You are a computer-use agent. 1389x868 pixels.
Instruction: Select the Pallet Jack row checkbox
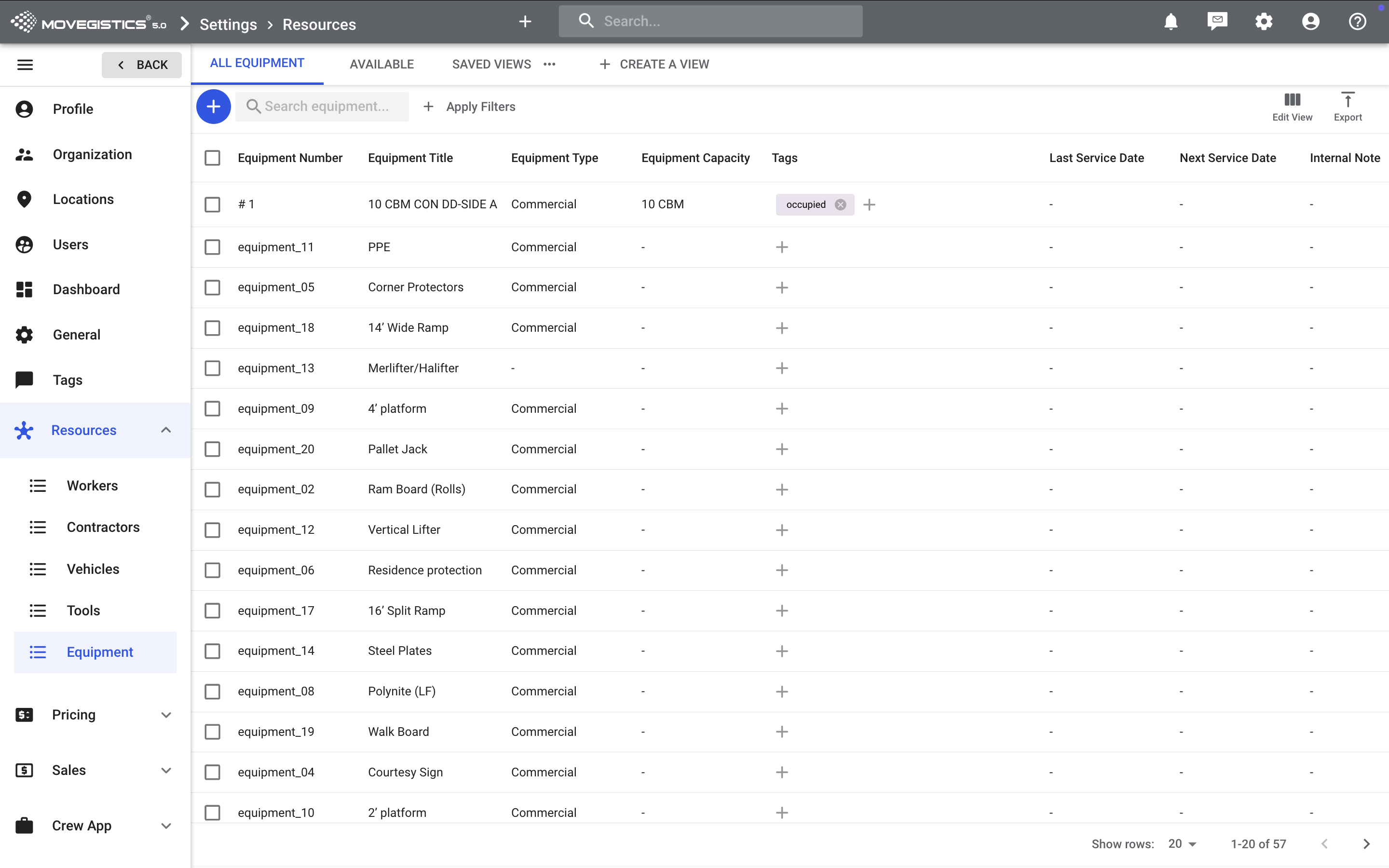coord(212,449)
